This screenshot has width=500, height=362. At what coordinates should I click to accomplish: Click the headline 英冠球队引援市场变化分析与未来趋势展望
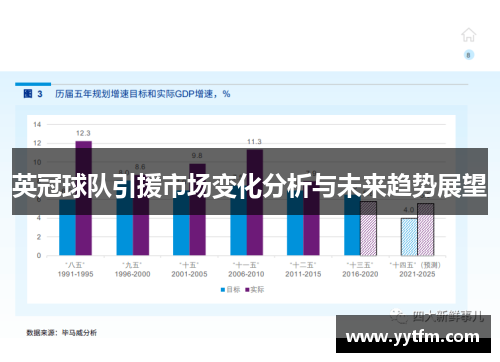(x=250, y=185)
